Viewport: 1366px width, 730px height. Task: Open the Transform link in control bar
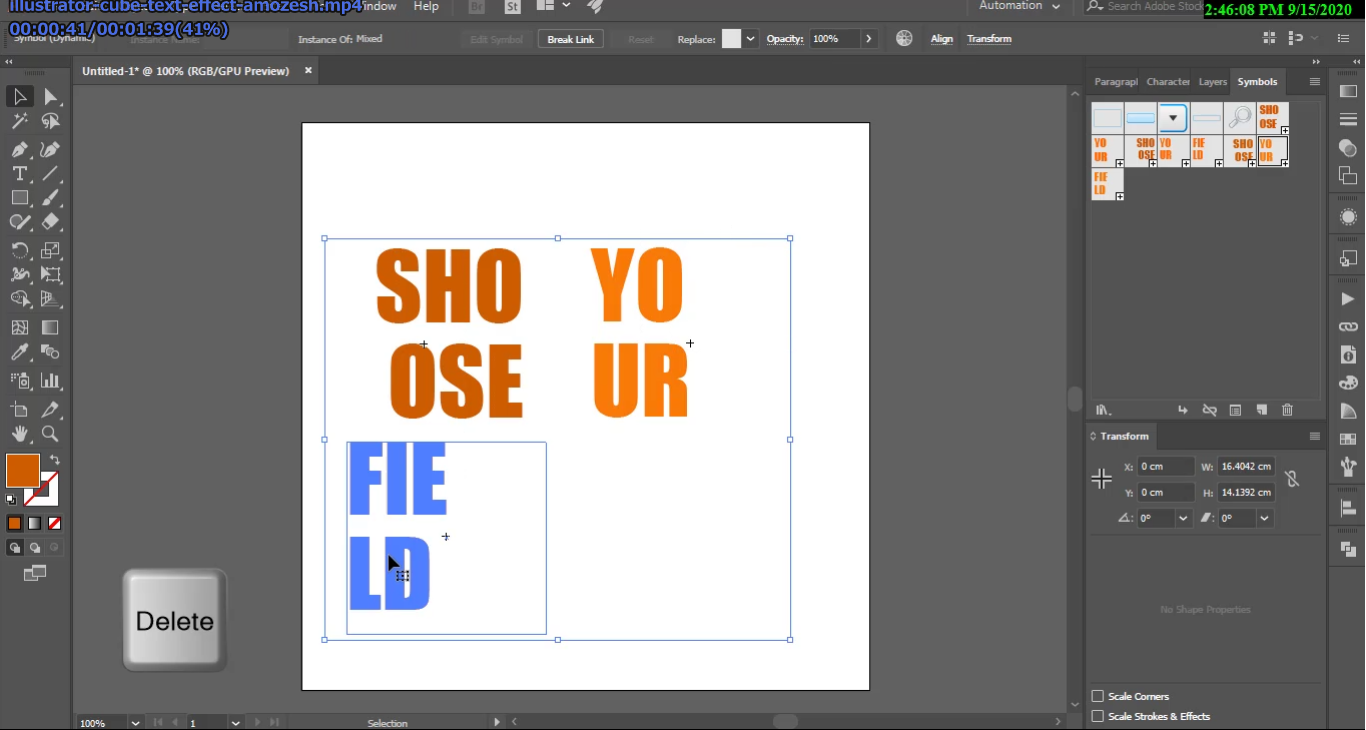click(x=989, y=39)
